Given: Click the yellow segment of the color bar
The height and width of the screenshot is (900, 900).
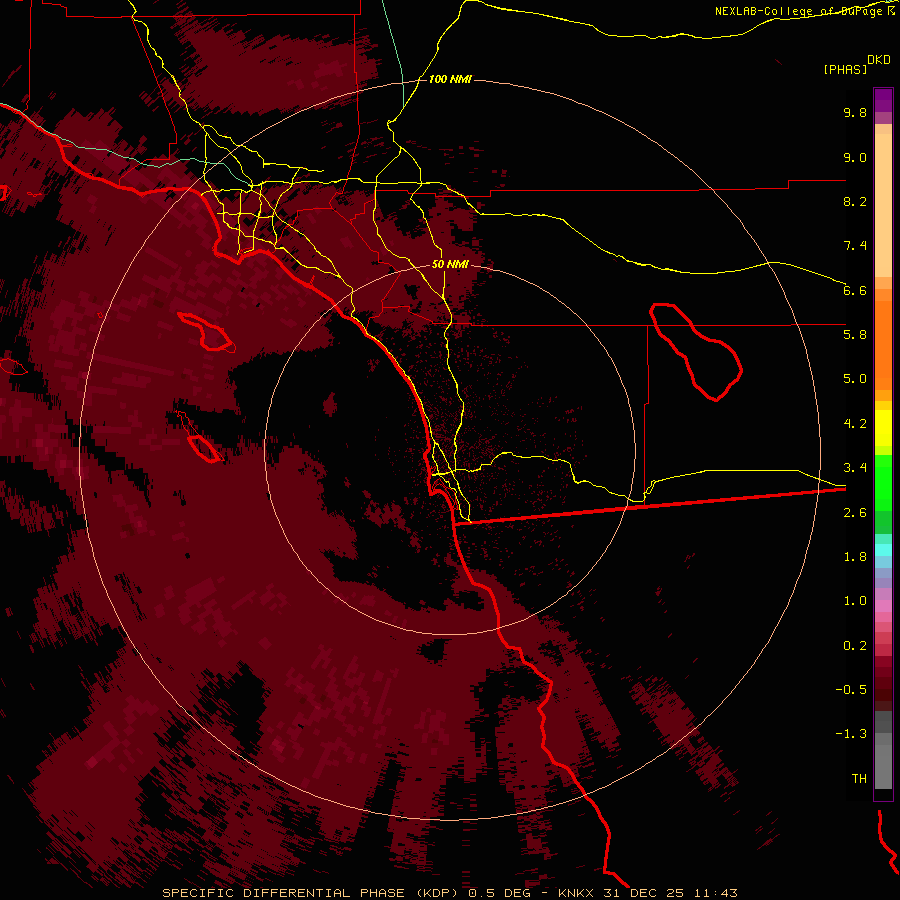Looking at the screenshot, I should coord(883,428).
